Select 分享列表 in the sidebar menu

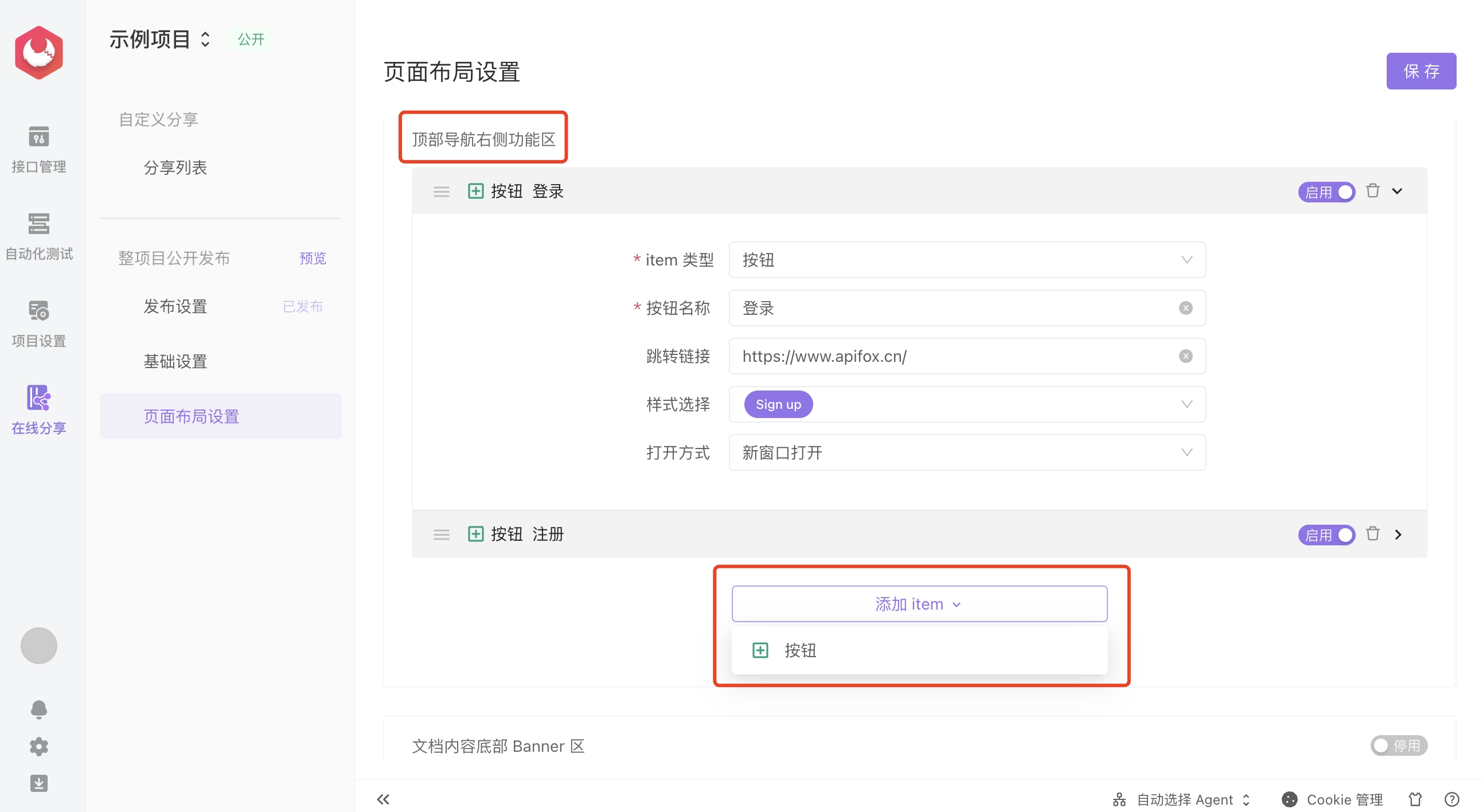175,167
